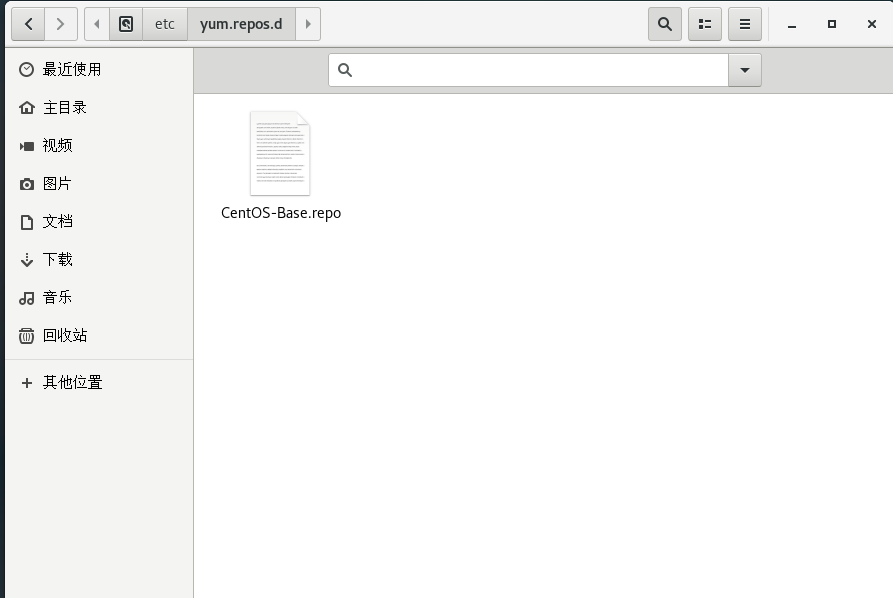Click the CentOS-Base.repo file name
The height and width of the screenshot is (598, 893).
click(x=281, y=213)
